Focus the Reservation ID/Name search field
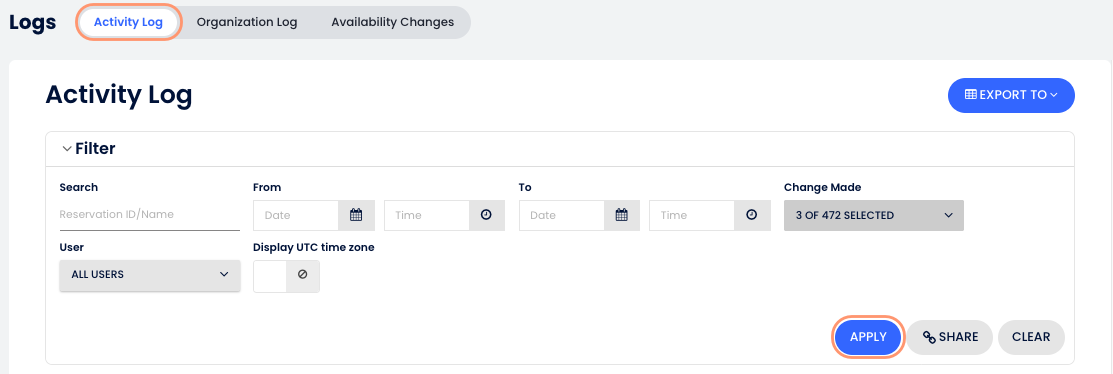The height and width of the screenshot is (374, 1113). 150,214
